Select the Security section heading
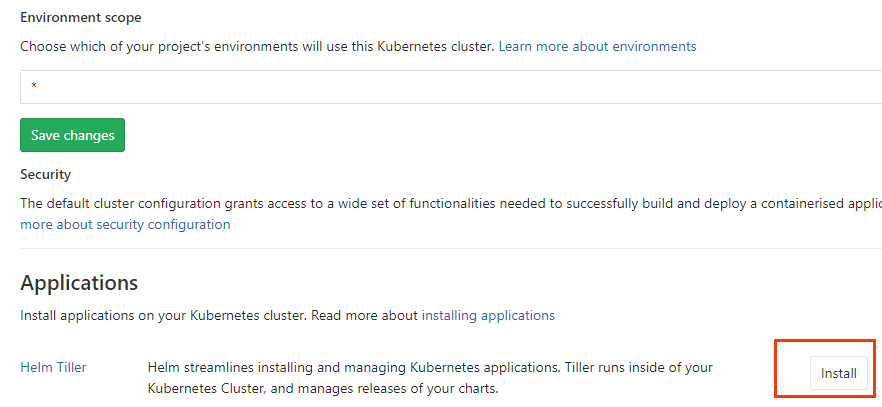The width and height of the screenshot is (882, 407). 45,174
